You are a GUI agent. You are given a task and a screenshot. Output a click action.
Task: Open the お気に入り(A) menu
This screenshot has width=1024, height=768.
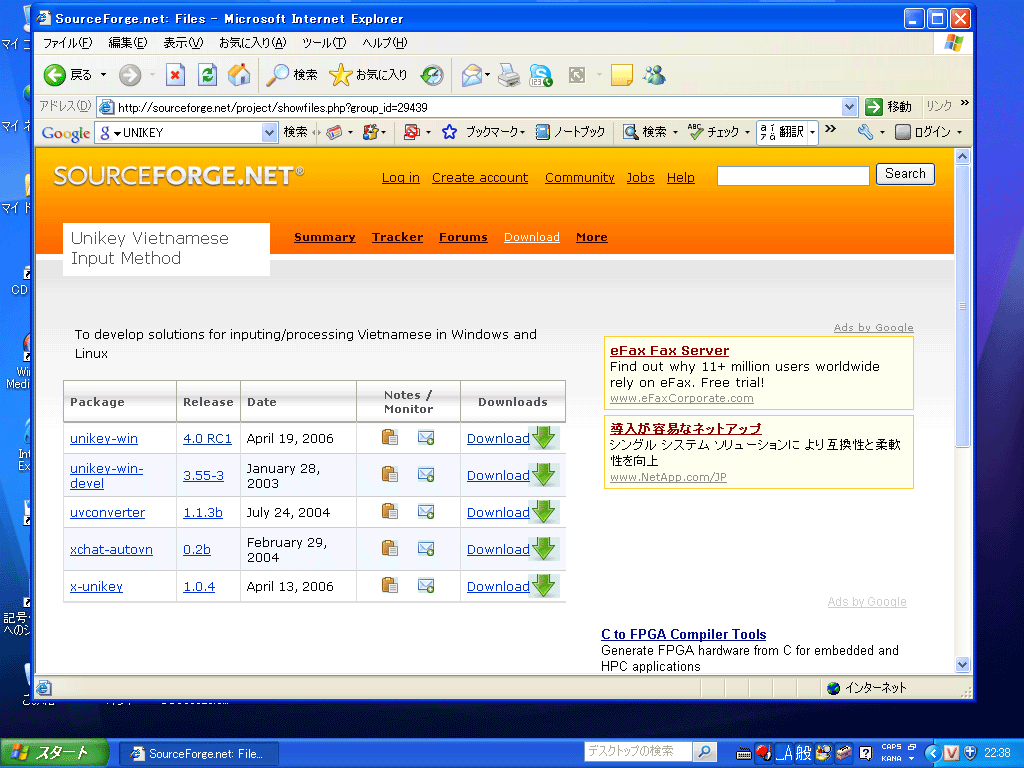click(x=253, y=43)
